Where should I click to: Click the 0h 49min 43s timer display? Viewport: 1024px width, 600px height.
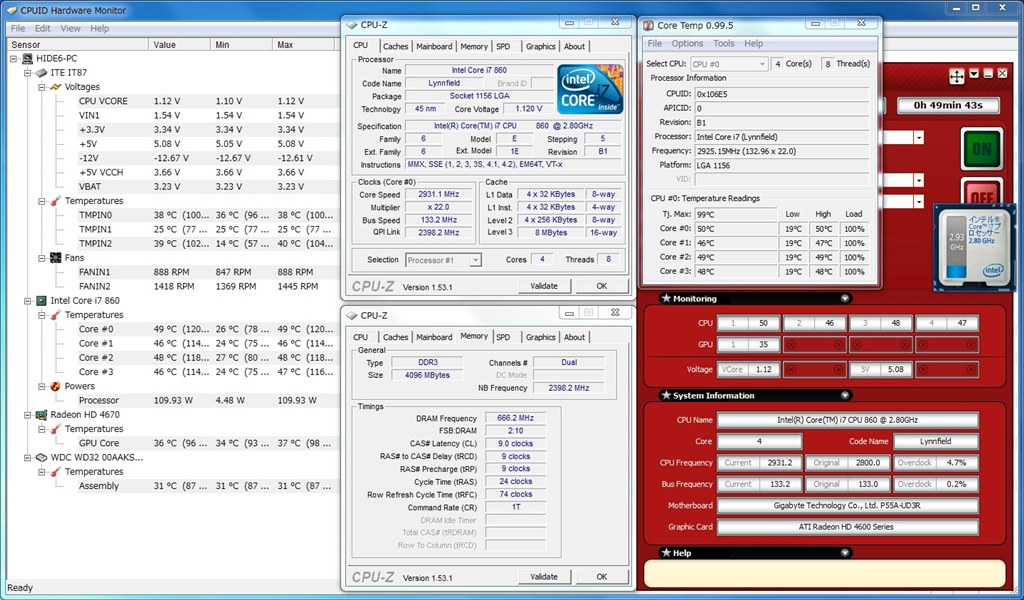click(948, 105)
